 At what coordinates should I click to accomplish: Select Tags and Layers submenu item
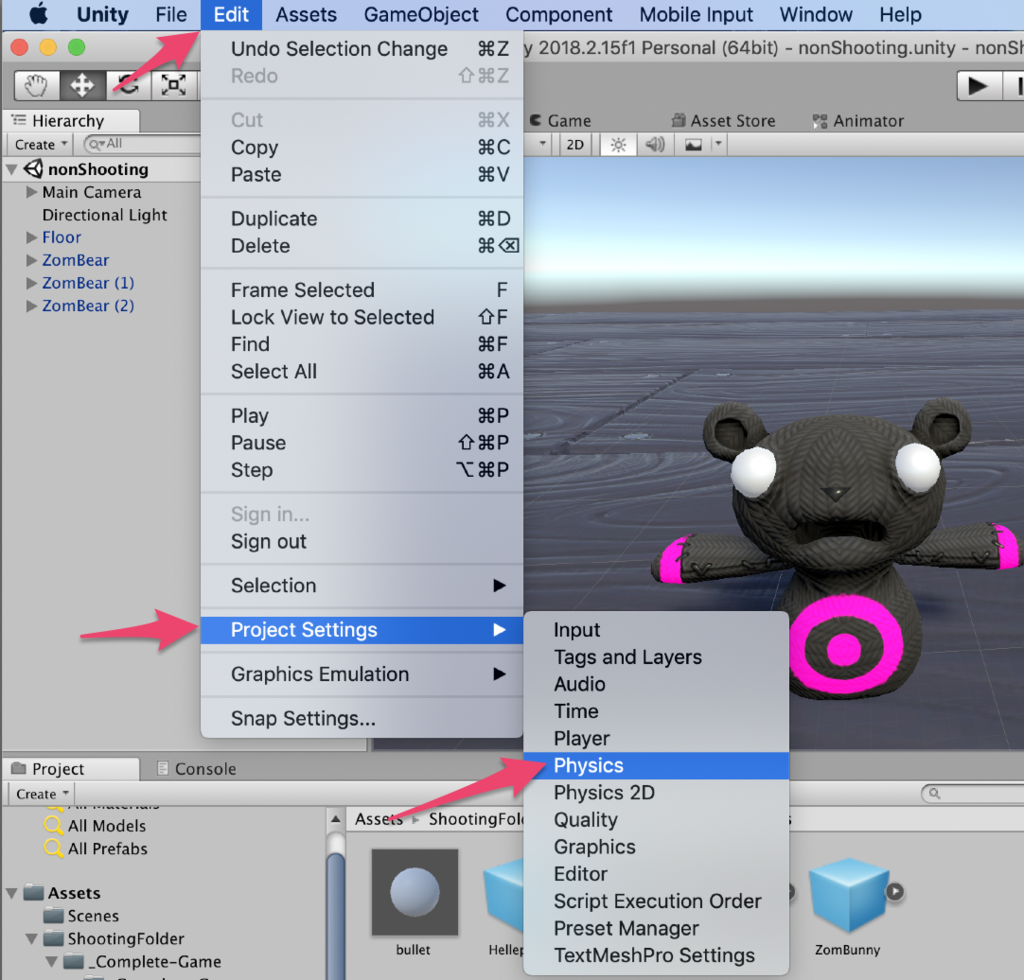click(x=656, y=657)
